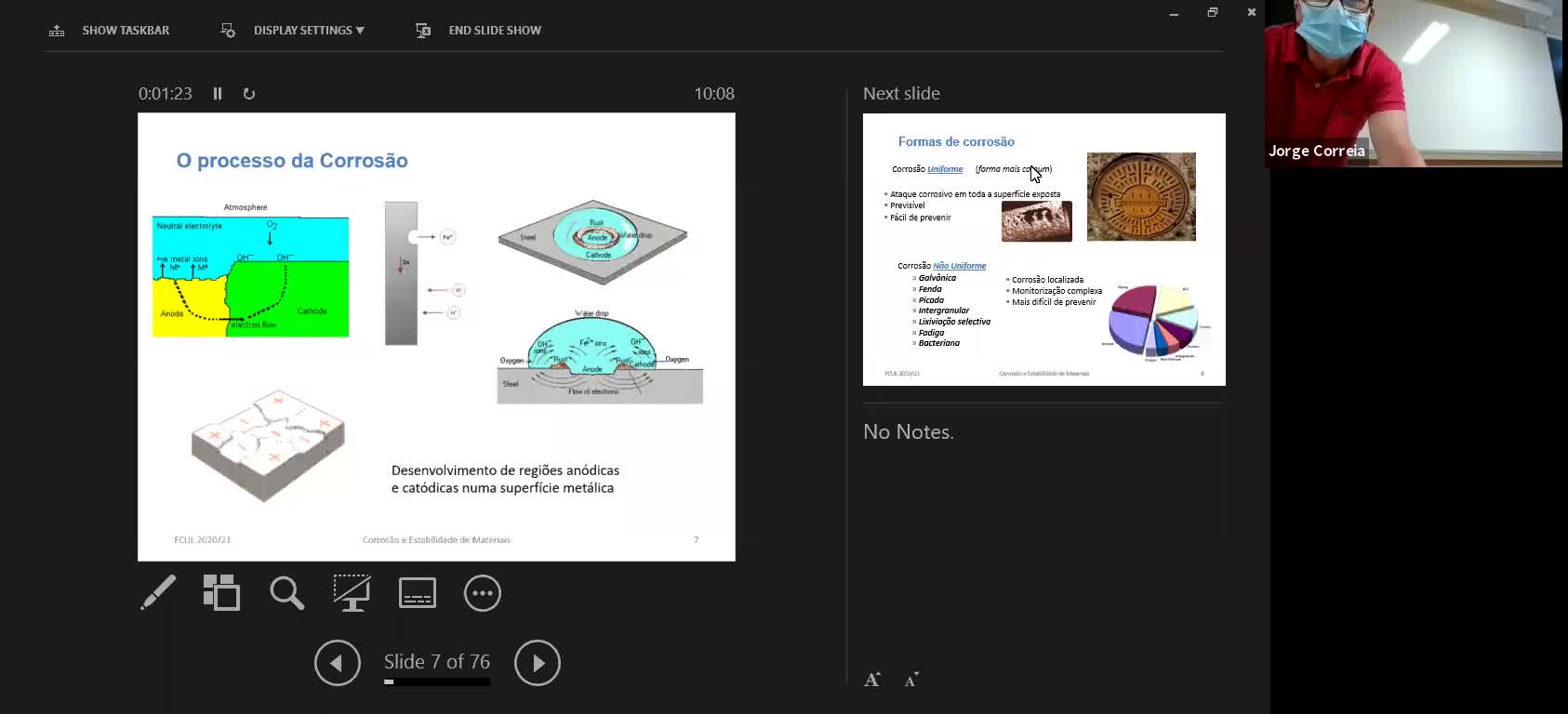This screenshot has height=714, width=1568.
Task: Go to the previous slide
Action: tap(337, 663)
